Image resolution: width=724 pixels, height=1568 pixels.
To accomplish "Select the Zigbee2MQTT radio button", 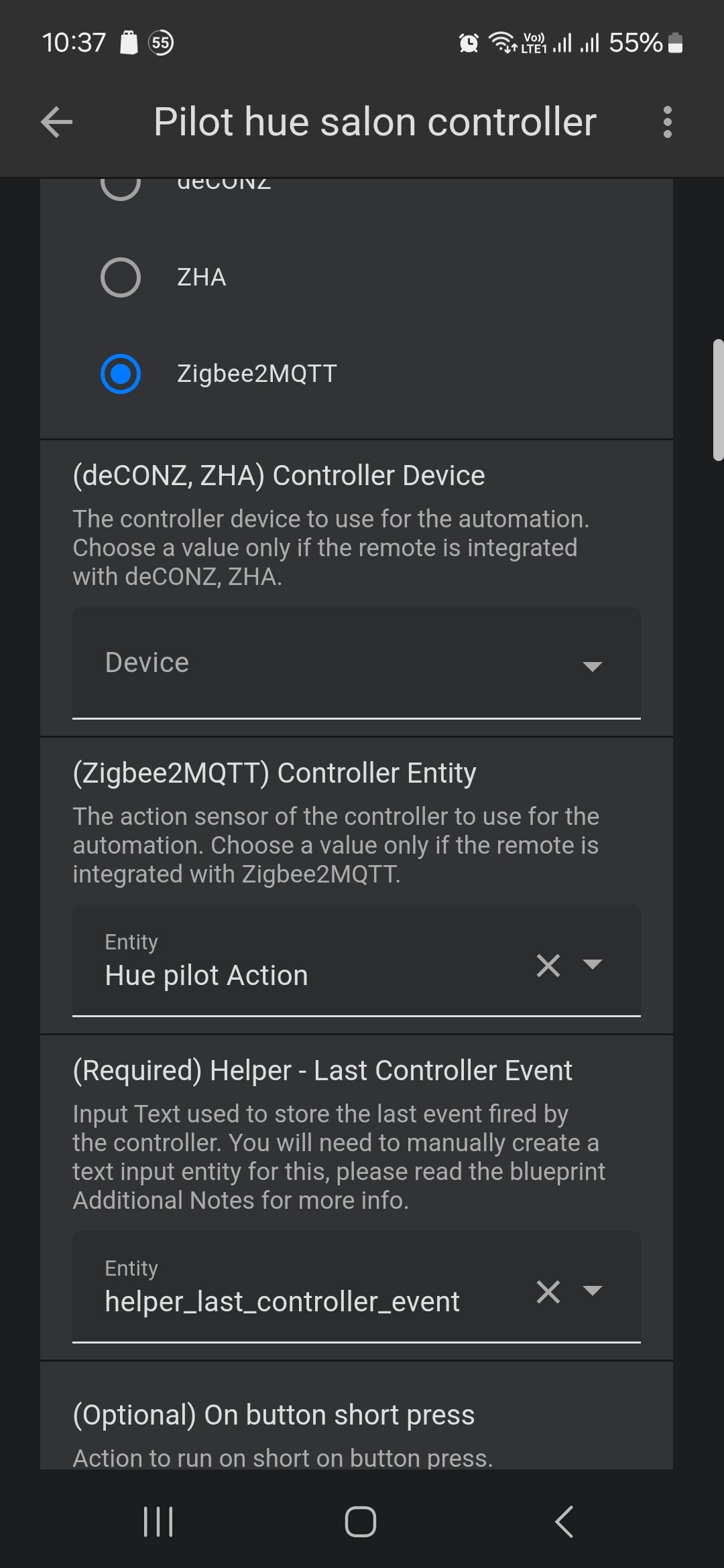I will pyautogui.click(x=121, y=373).
